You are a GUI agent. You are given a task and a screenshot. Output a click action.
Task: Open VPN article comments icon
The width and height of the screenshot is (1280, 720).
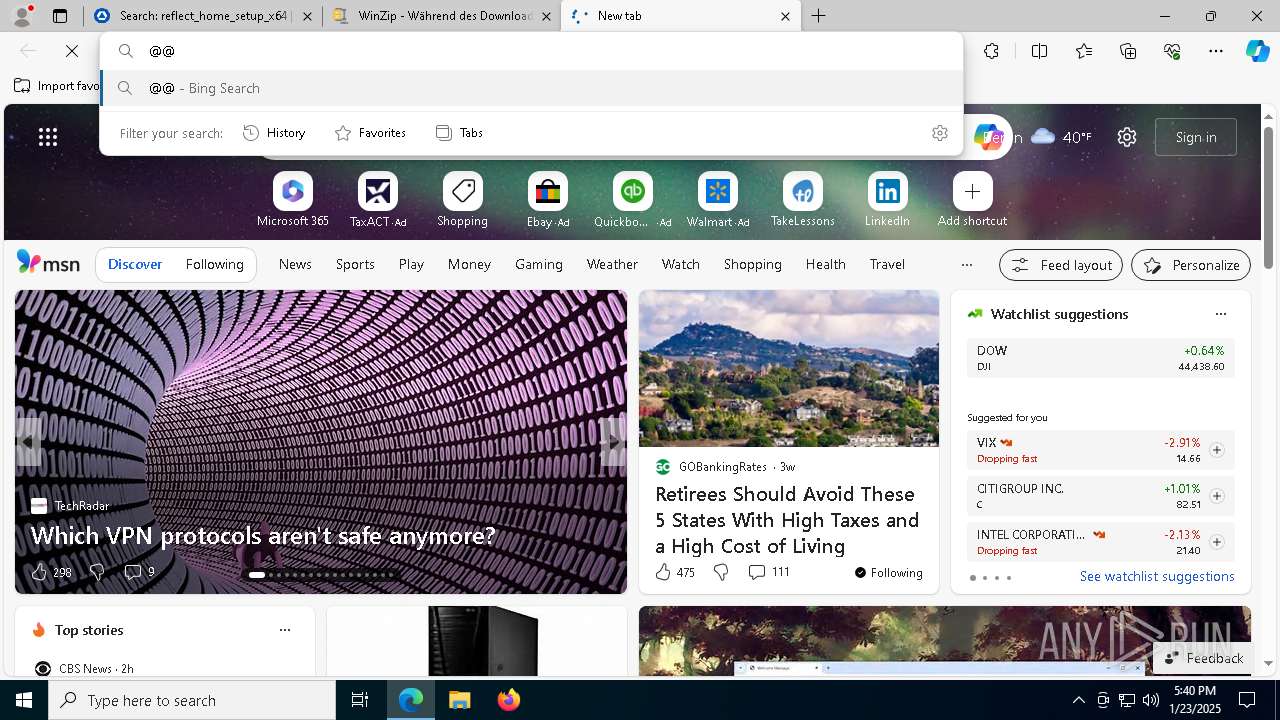139,572
